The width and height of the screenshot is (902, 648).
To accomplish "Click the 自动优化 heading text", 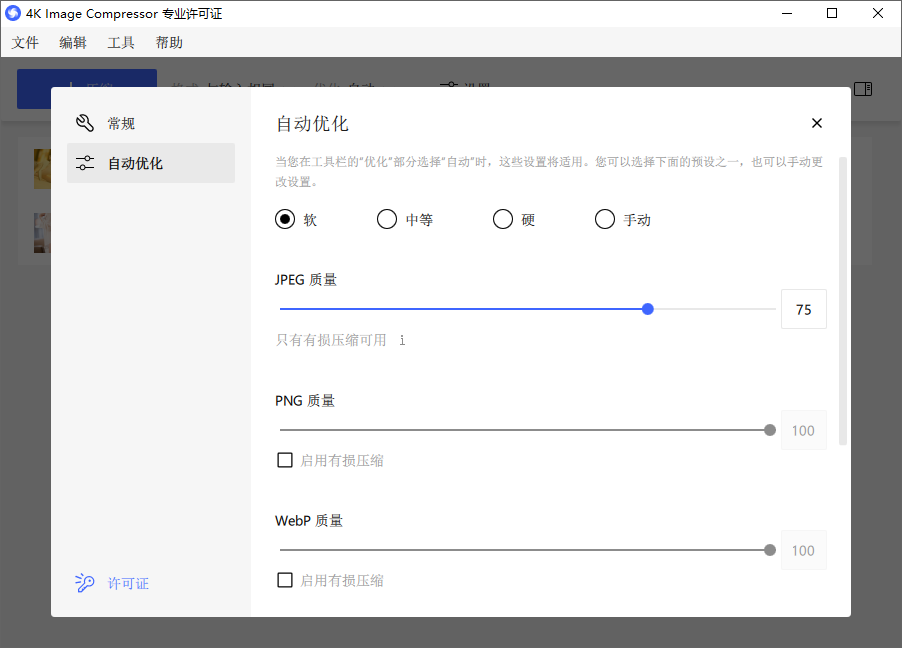I will (312, 124).
